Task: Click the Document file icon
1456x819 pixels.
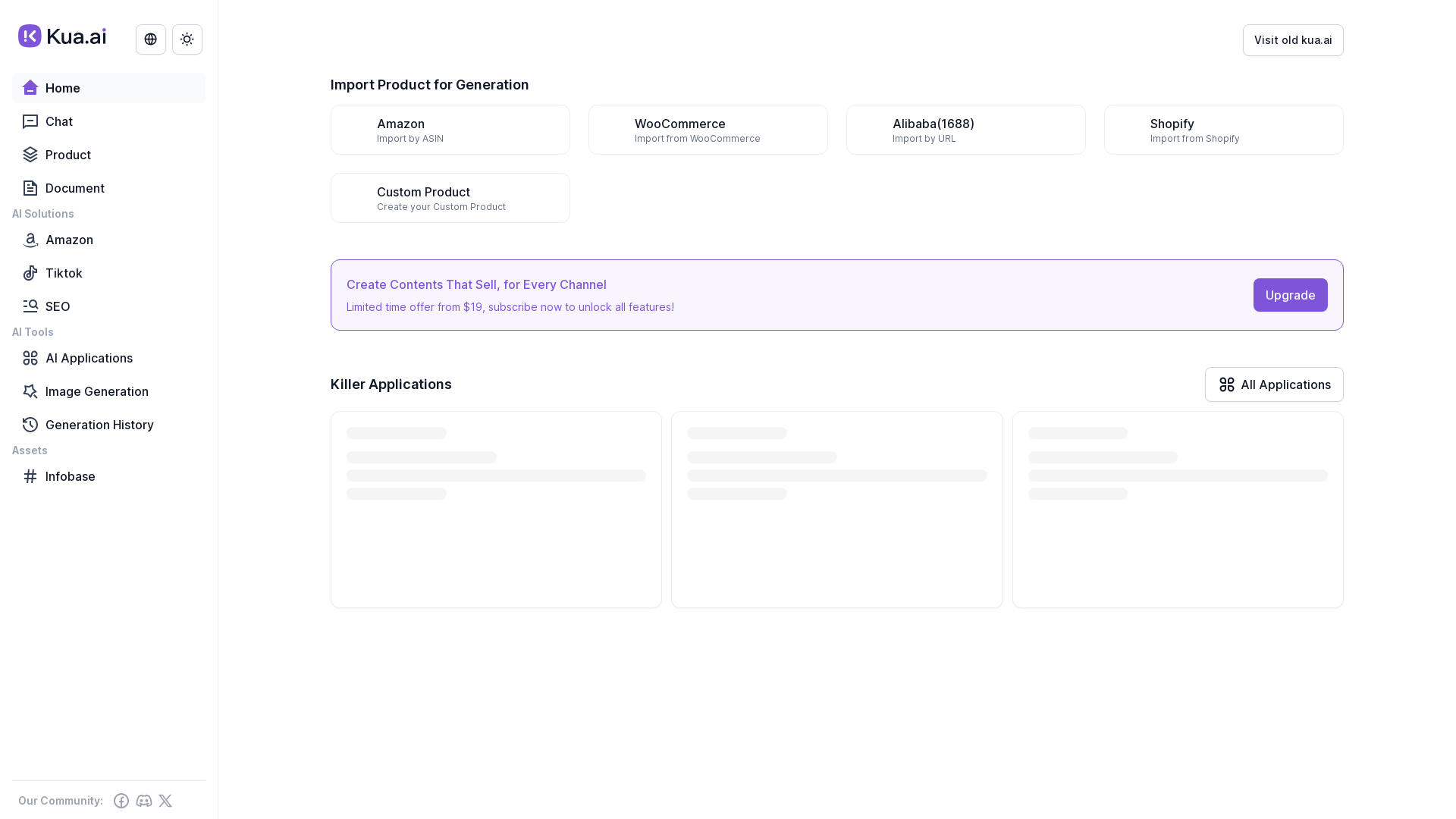Action: click(30, 188)
